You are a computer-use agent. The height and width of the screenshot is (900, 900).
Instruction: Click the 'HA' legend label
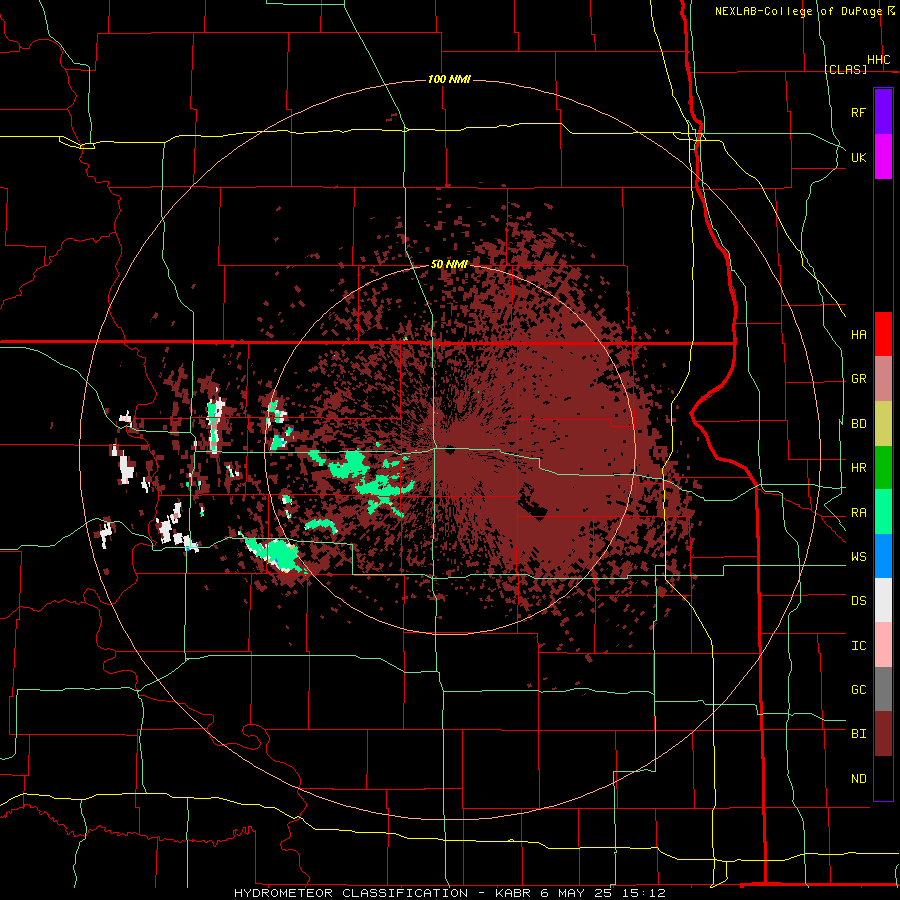[858, 335]
